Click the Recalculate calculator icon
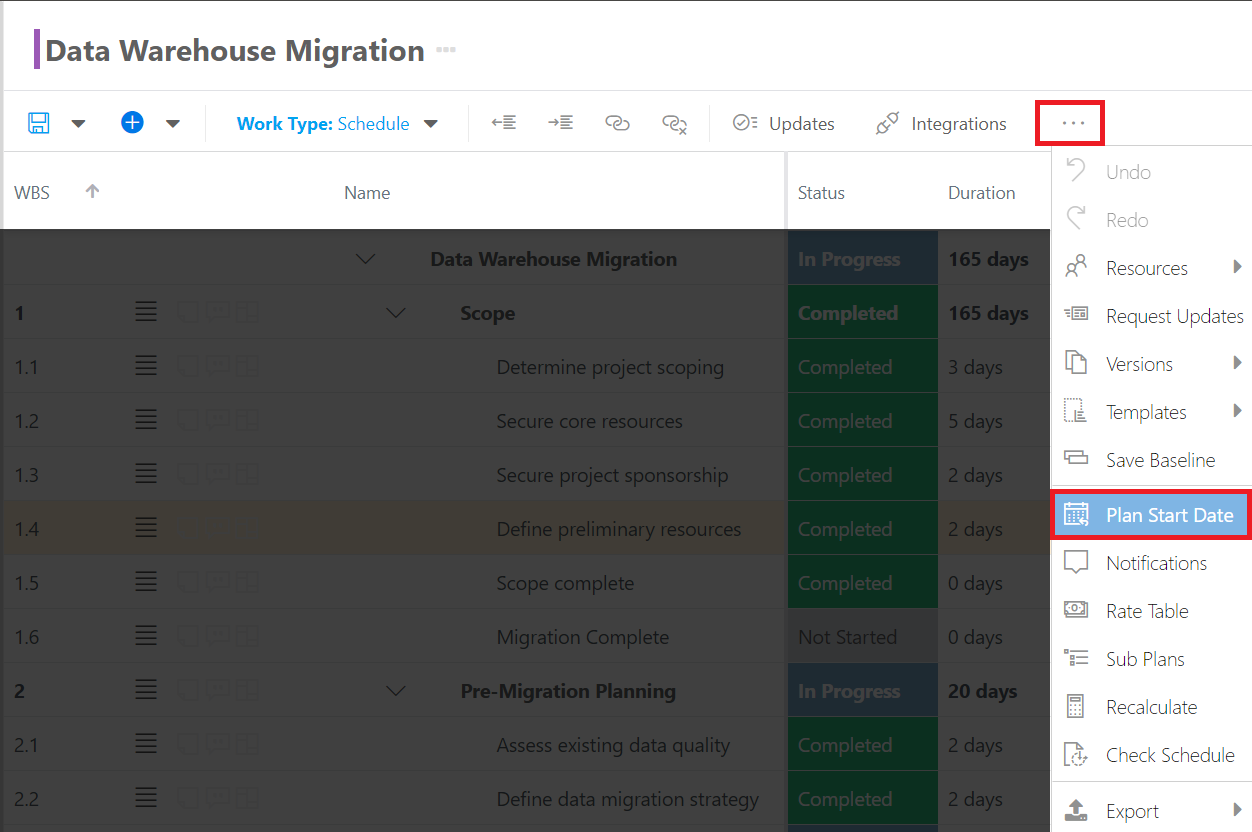This screenshot has height=832, width=1252. click(1076, 706)
